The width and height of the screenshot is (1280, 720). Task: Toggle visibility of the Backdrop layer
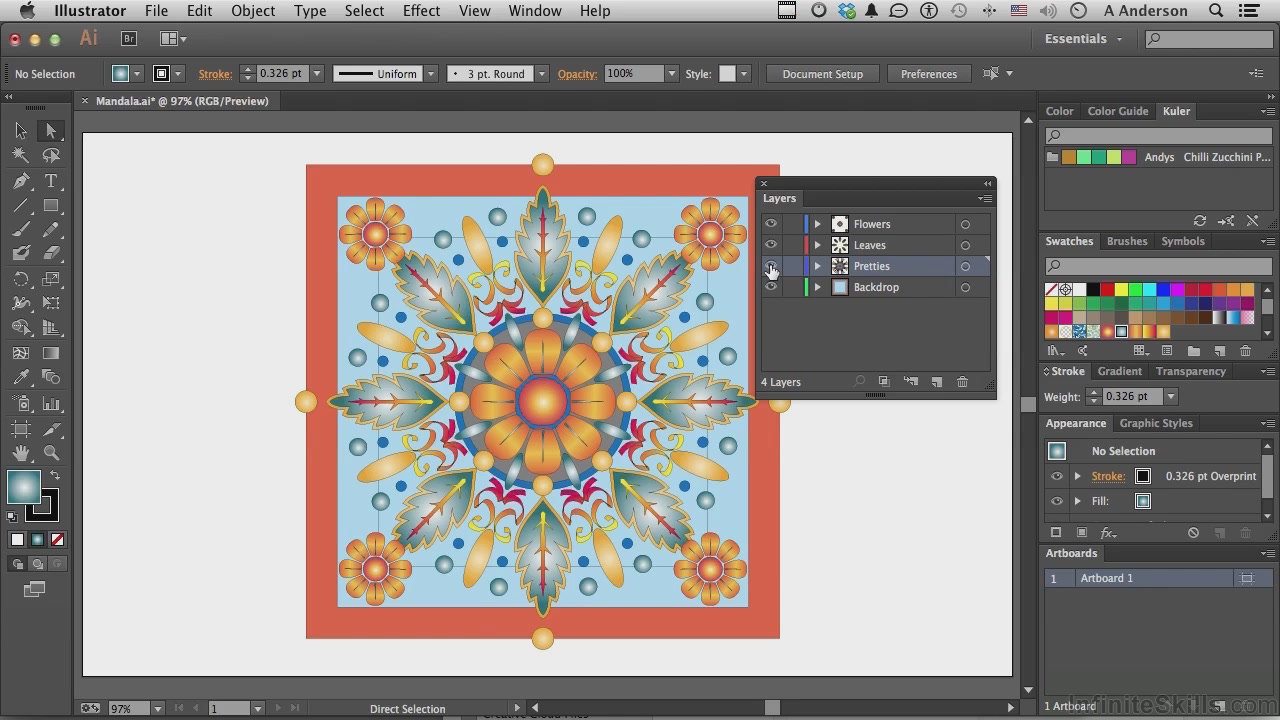pos(771,287)
